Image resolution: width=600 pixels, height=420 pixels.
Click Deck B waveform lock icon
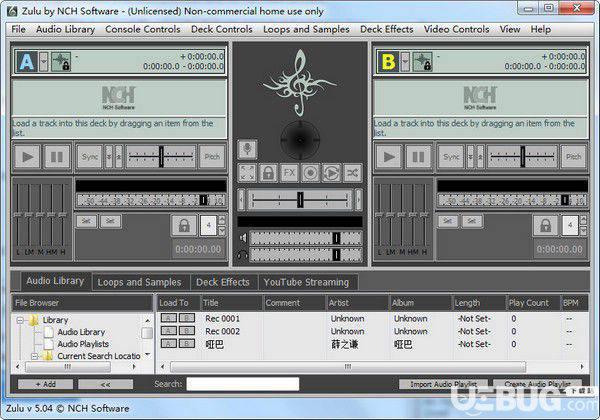pyautogui.click(x=422, y=62)
